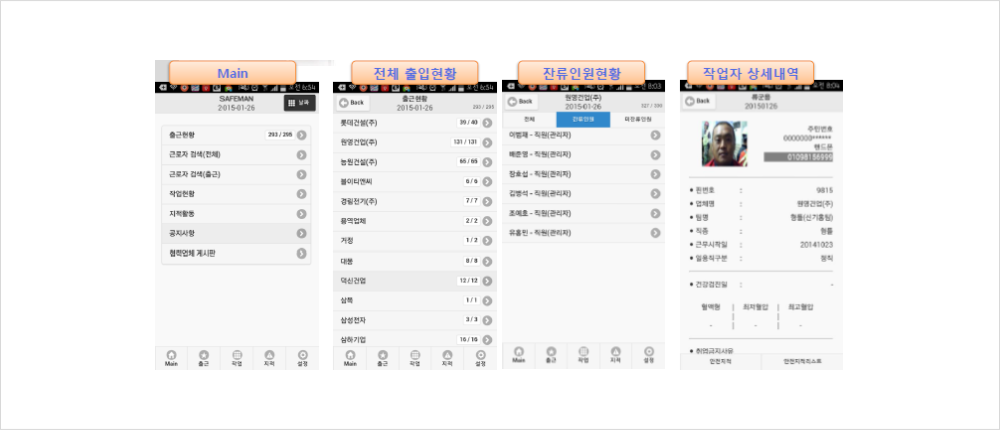Tap the worker photo thumbnail

click(724, 144)
